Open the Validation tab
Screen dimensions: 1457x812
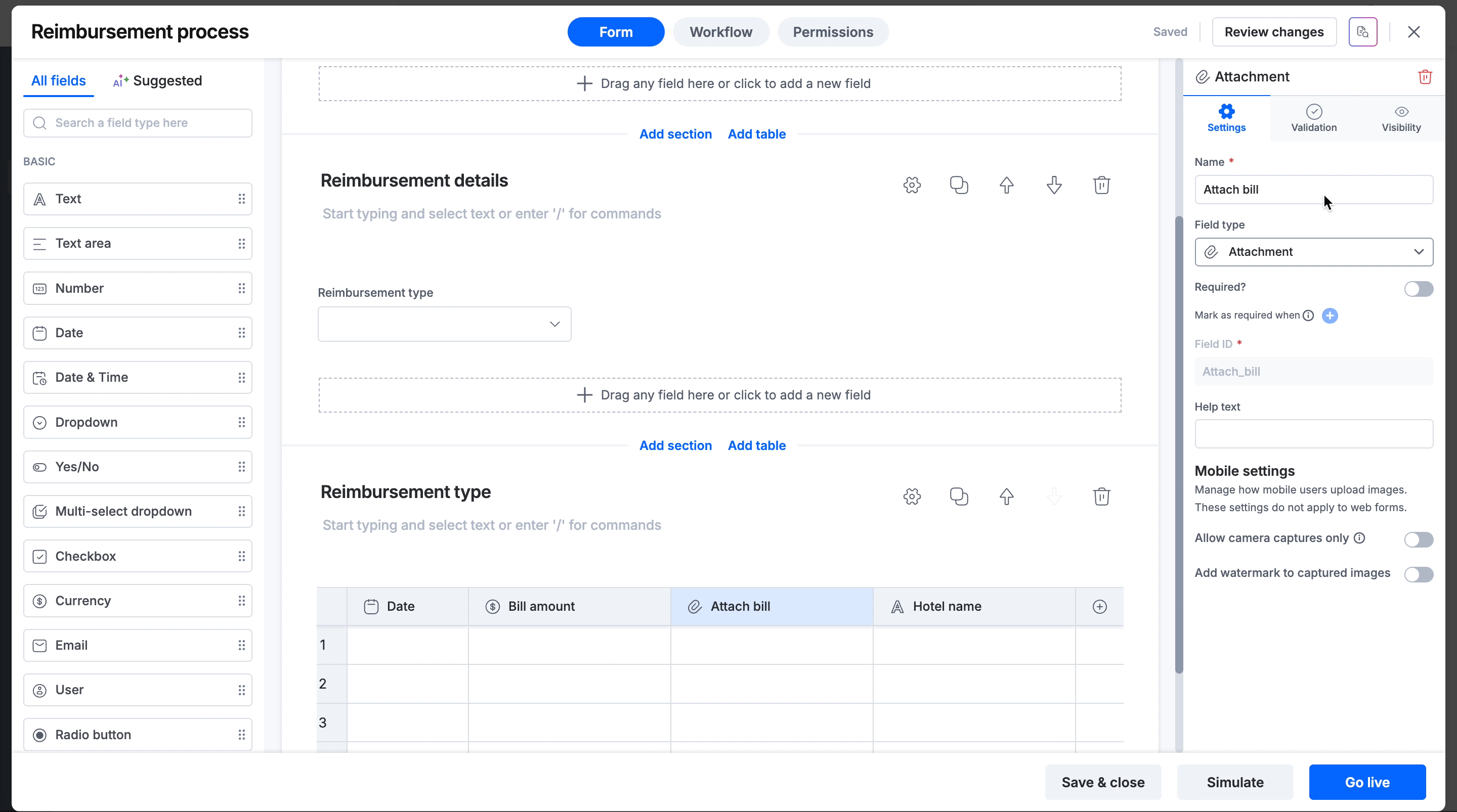pyautogui.click(x=1313, y=118)
